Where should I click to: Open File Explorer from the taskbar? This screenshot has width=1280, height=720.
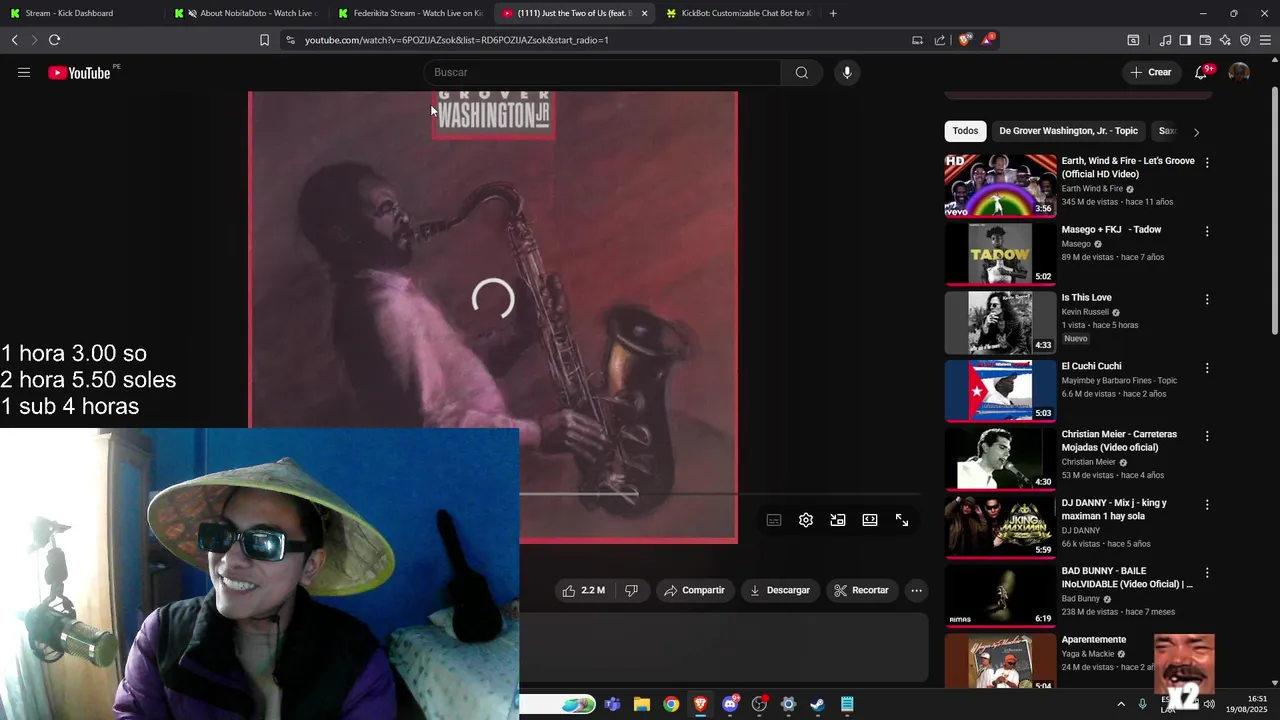tap(642, 704)
